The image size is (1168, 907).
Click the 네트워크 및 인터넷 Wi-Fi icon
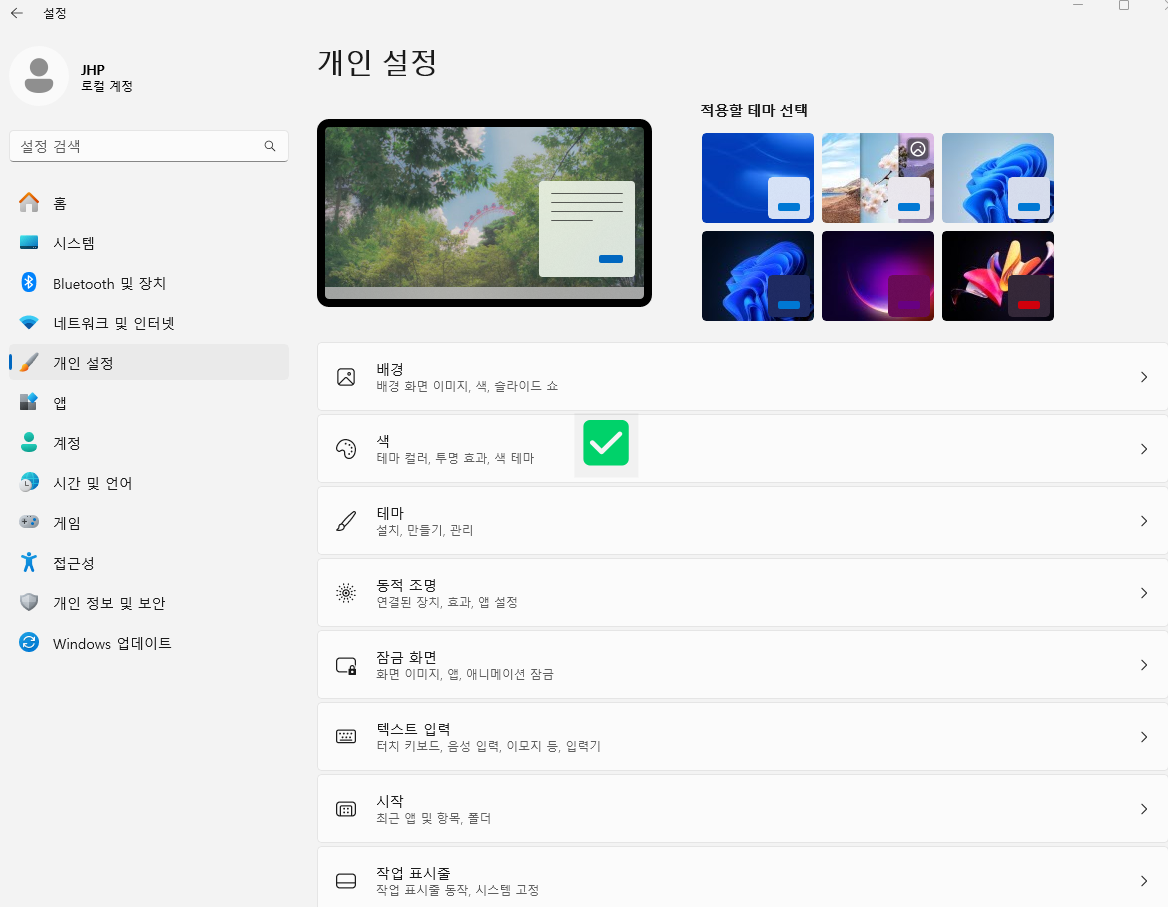click(29, 322)
